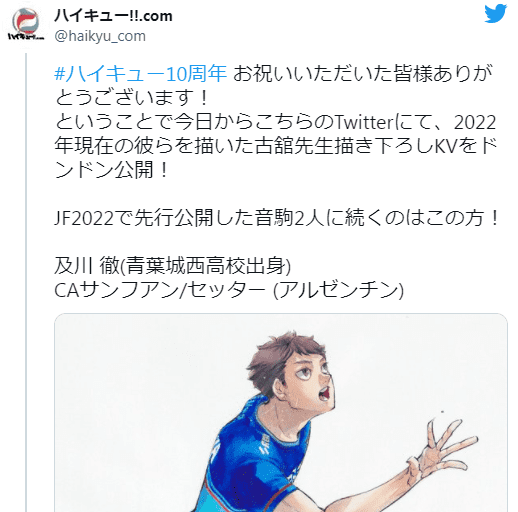
Task: Visit the @haikyu_com handle
Action: point(100,36)
